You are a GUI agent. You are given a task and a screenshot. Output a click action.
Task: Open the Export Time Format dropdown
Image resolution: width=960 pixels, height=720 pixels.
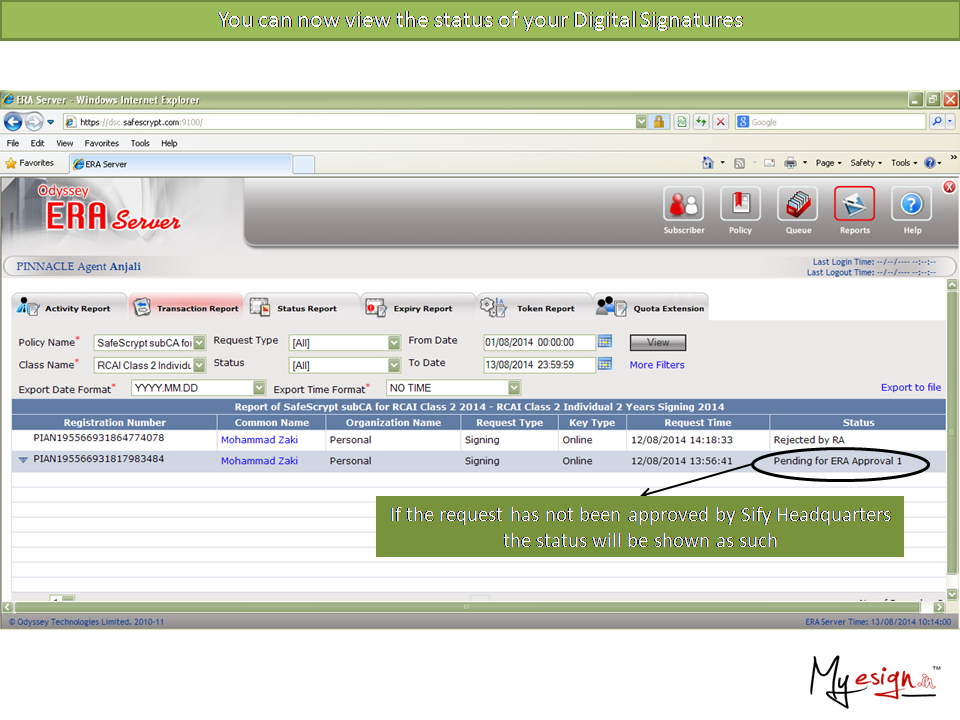click(514, 388)
